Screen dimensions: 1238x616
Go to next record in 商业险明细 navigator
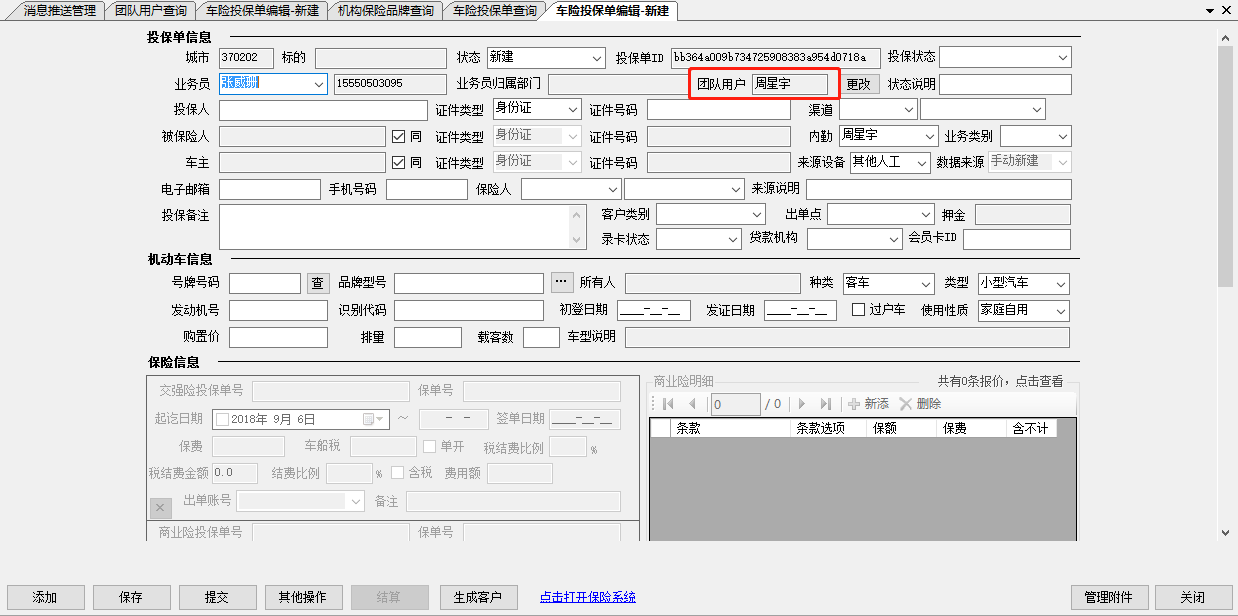(x=801, y=404)
